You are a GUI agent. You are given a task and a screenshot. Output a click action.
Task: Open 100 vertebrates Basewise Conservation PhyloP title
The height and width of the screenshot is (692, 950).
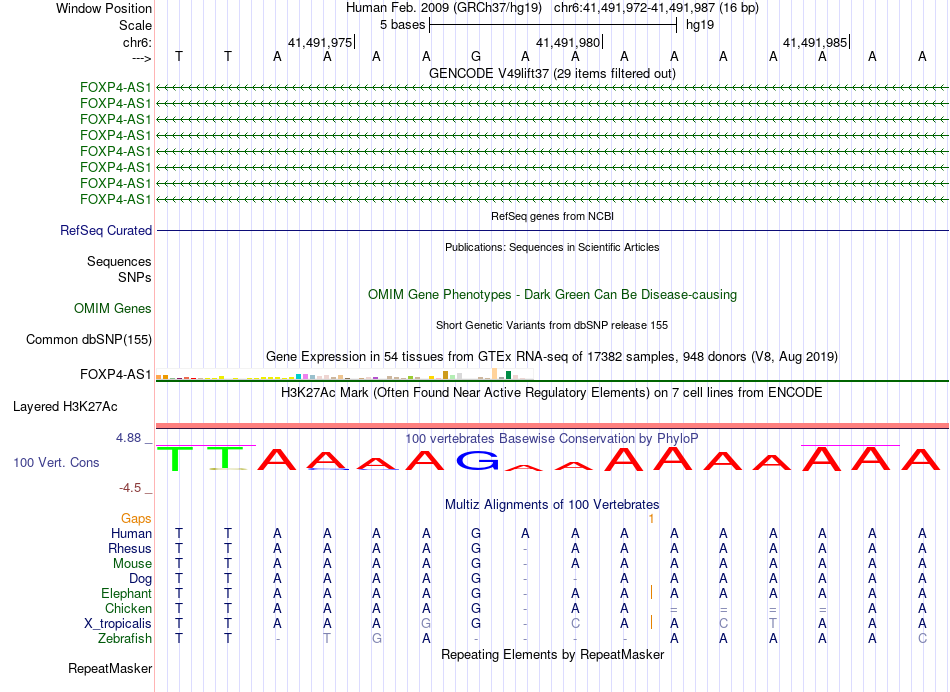552,438
